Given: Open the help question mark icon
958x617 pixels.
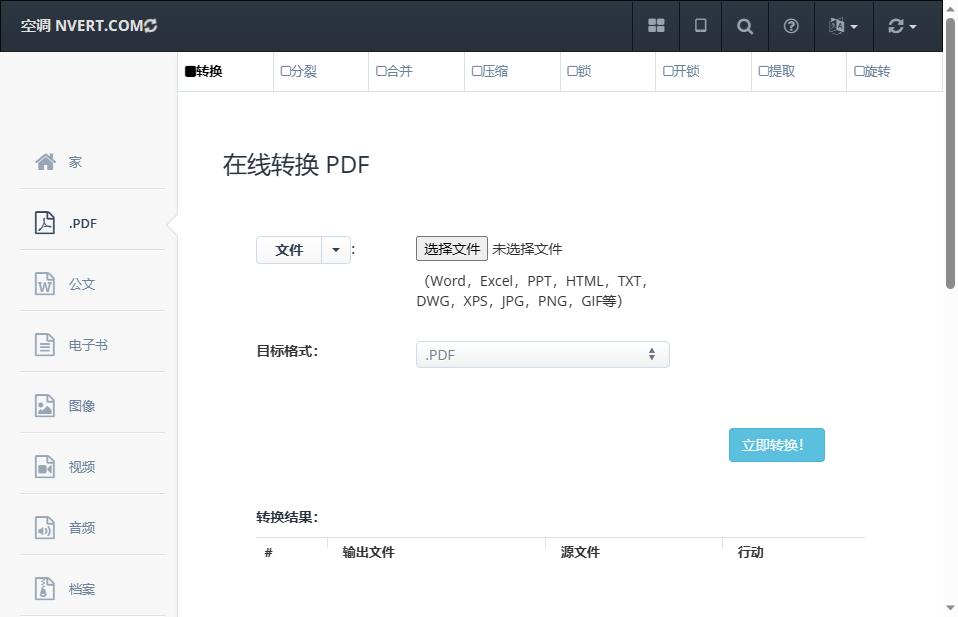Looking at the screenshot, I should pos(789,26).
